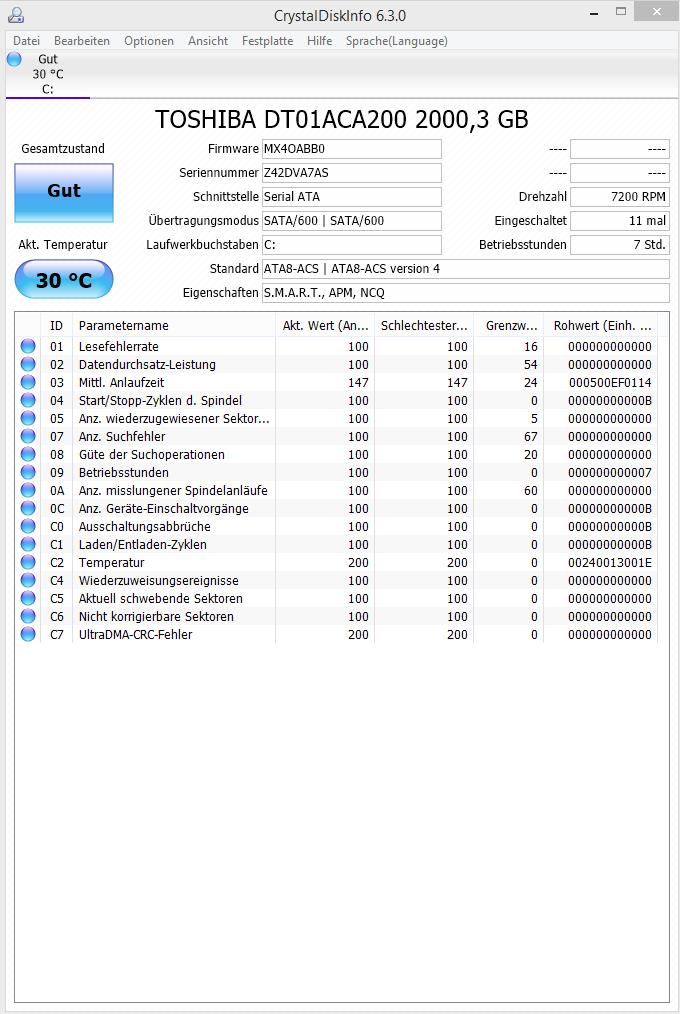This screenshot has height=1014, width=680.
Task: Open the Sprache(Language) menu
Action: pos(396,41)
